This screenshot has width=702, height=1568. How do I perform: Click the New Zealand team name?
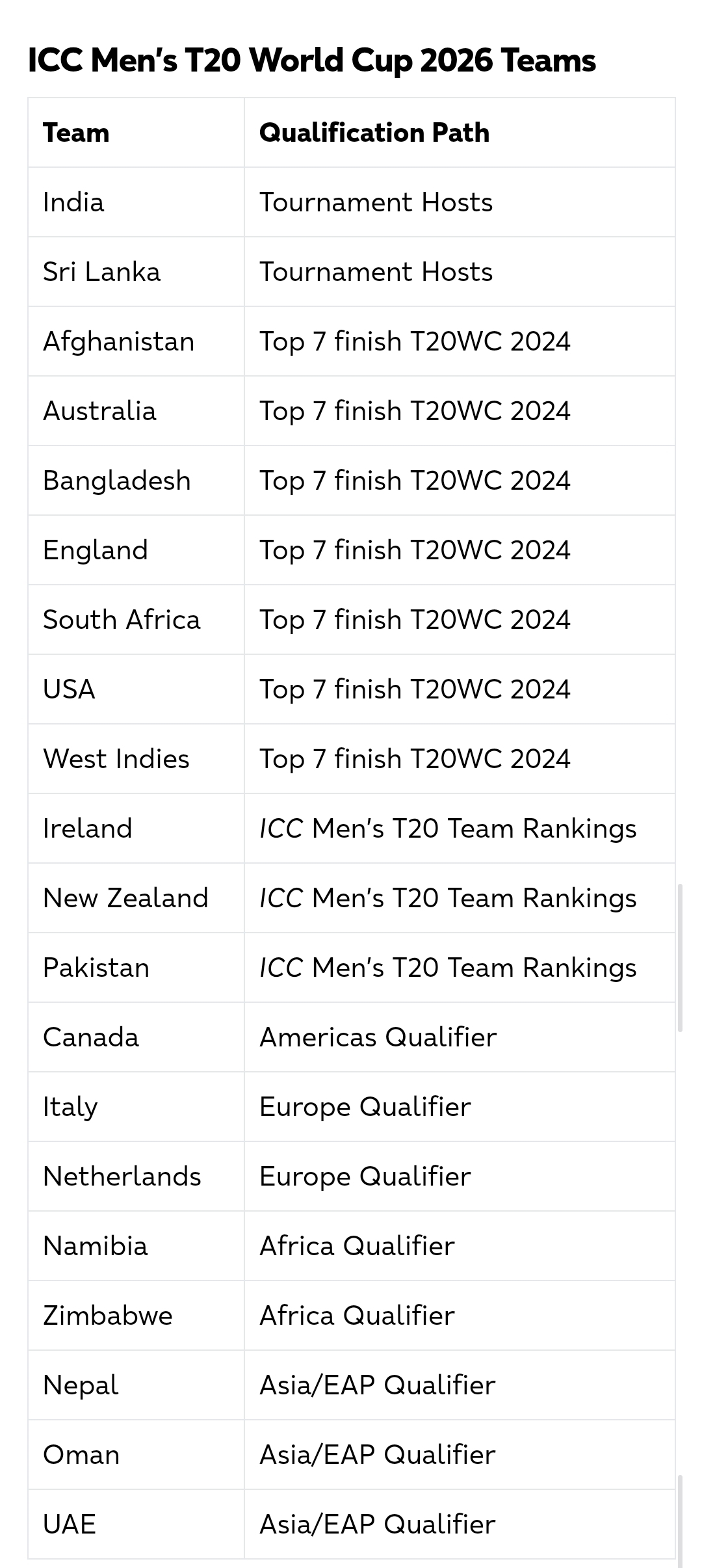pyautogui.click(x=125, y=898)
